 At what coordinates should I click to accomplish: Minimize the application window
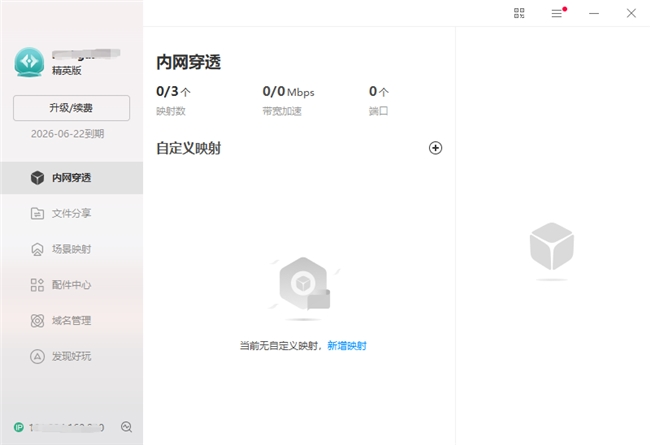pyautogui.click(x=594, y=13)
